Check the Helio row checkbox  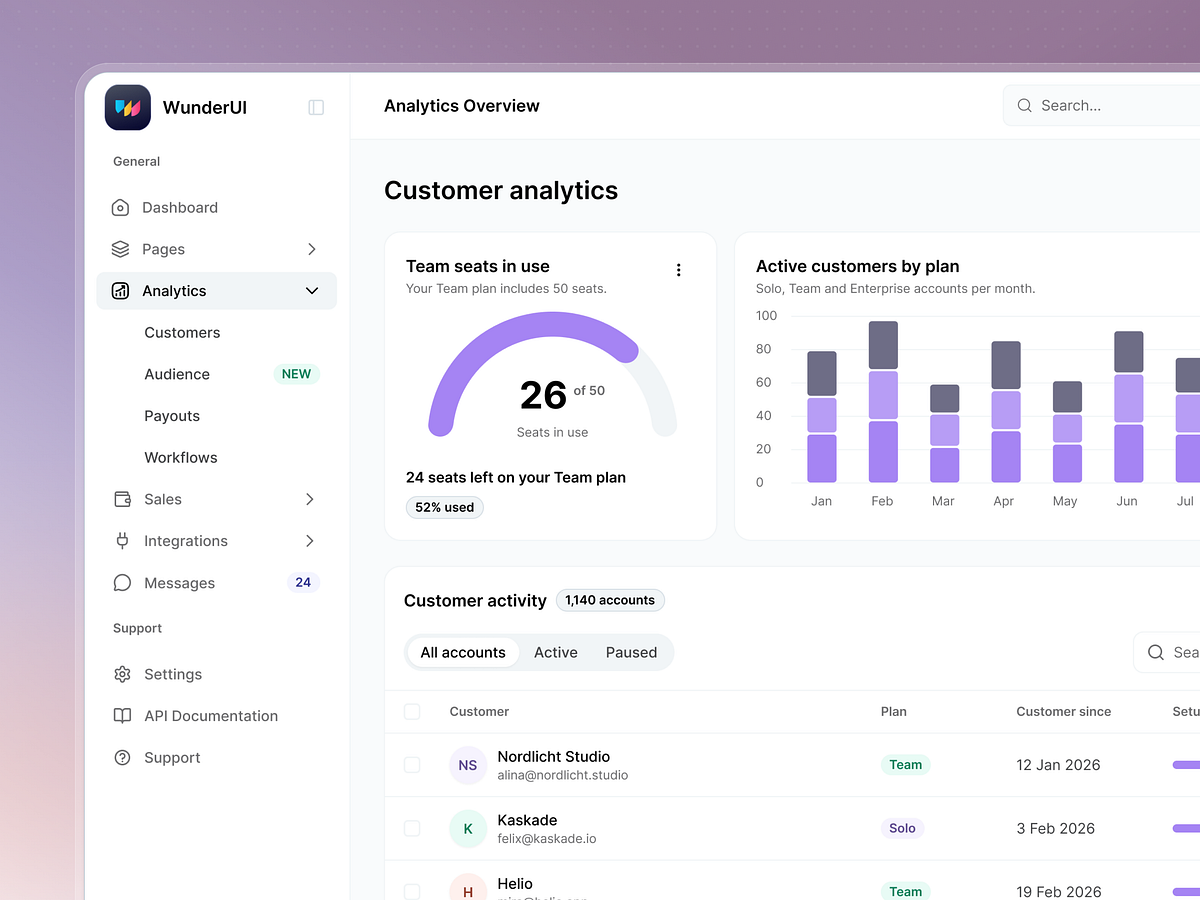pos(412,891)
